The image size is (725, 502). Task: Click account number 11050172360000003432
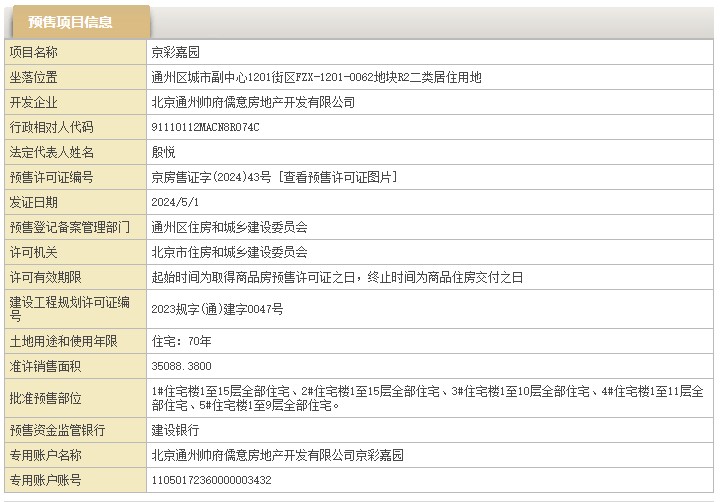tap(211, 480)
